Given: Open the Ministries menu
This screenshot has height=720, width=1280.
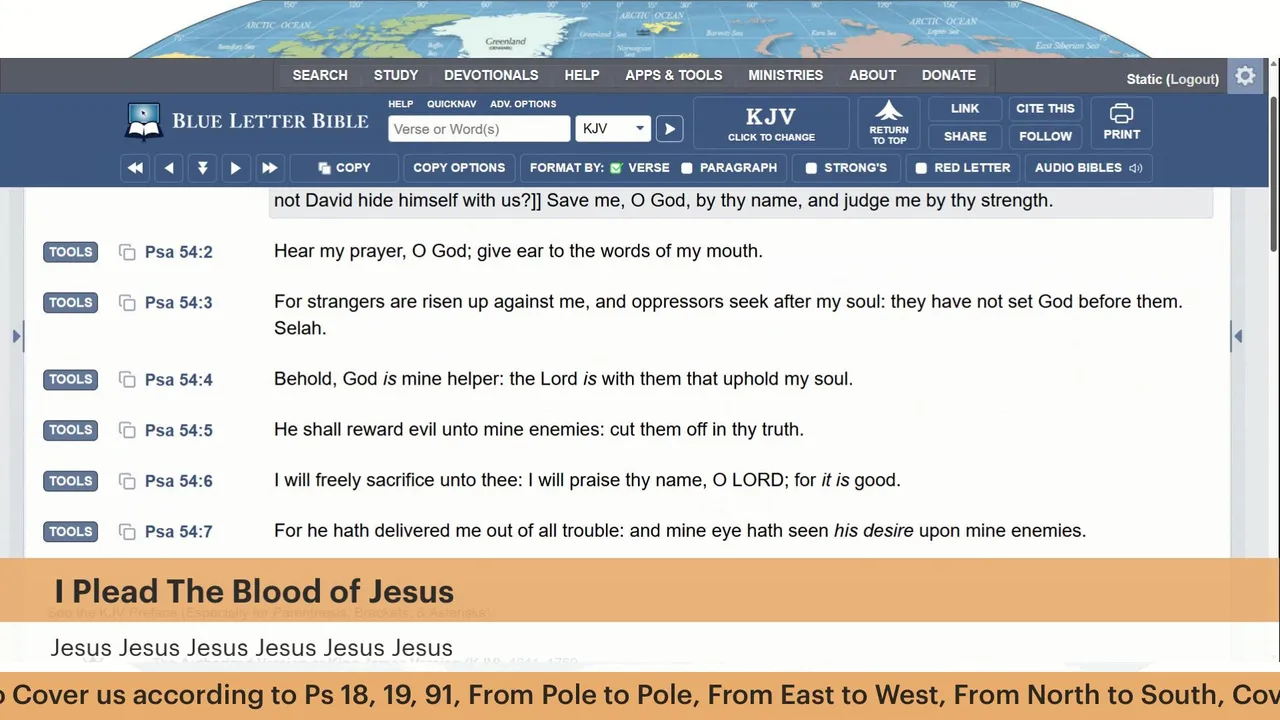Looking at the screenshot, I should (x=786, y=75).
